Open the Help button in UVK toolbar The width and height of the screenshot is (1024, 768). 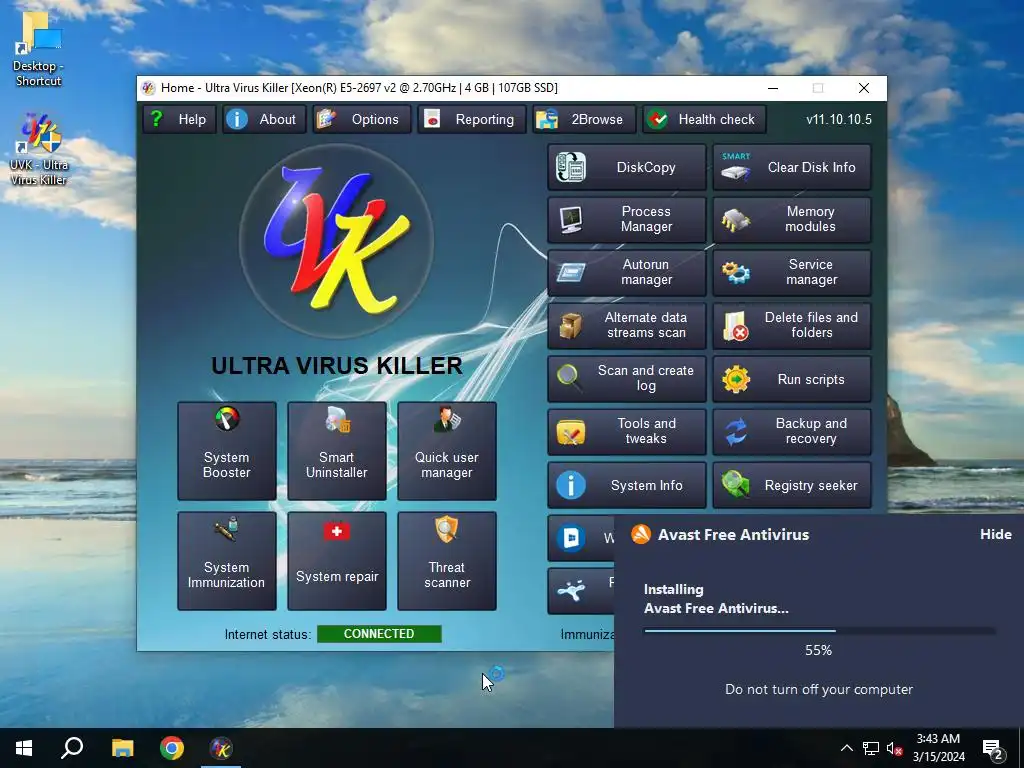179,120
